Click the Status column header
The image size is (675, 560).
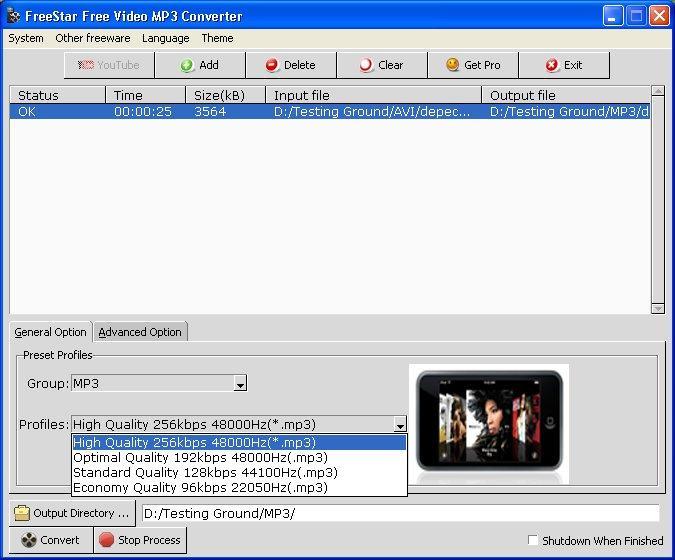(57, 95)
